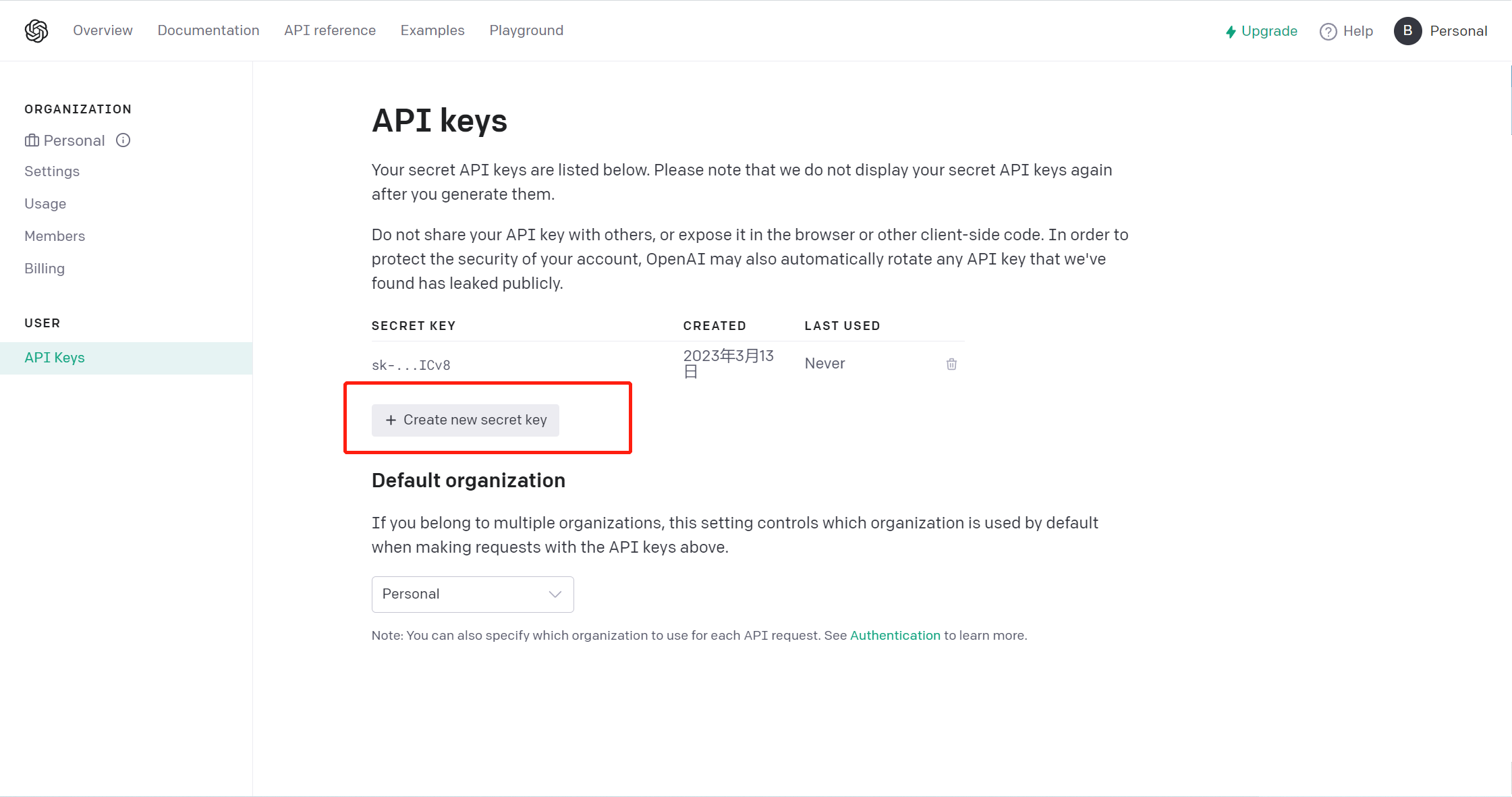Click the OpenAI logo icon
This screenshot has width=1512, height=797.
(x=36, y=31)
